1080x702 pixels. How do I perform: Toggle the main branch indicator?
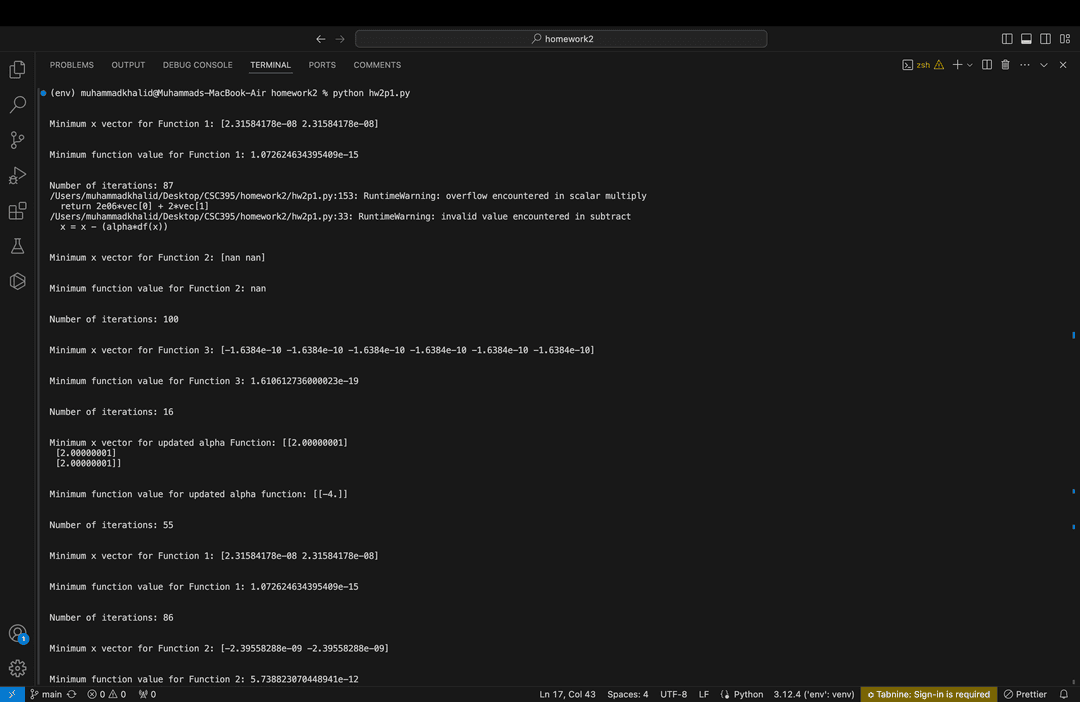tap(48, 694)
